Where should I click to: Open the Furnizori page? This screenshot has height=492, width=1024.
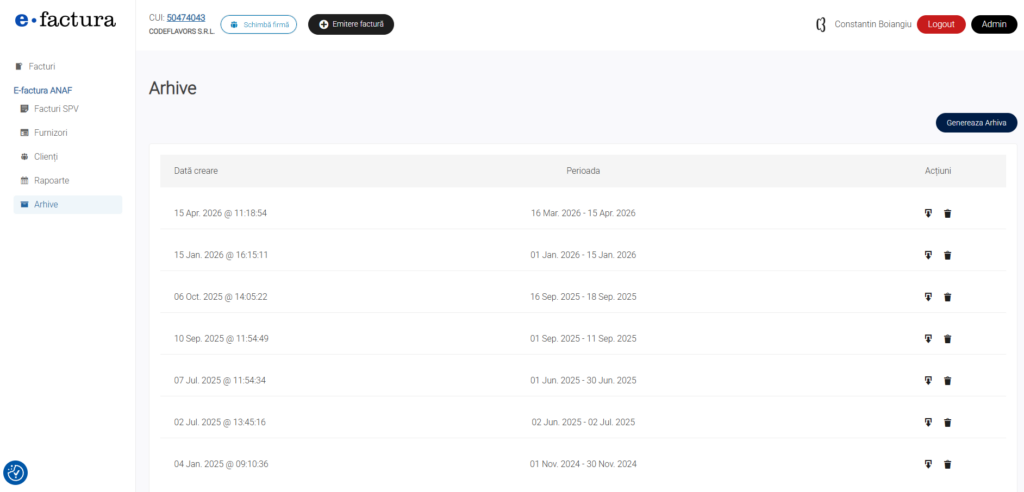(50, 132)
